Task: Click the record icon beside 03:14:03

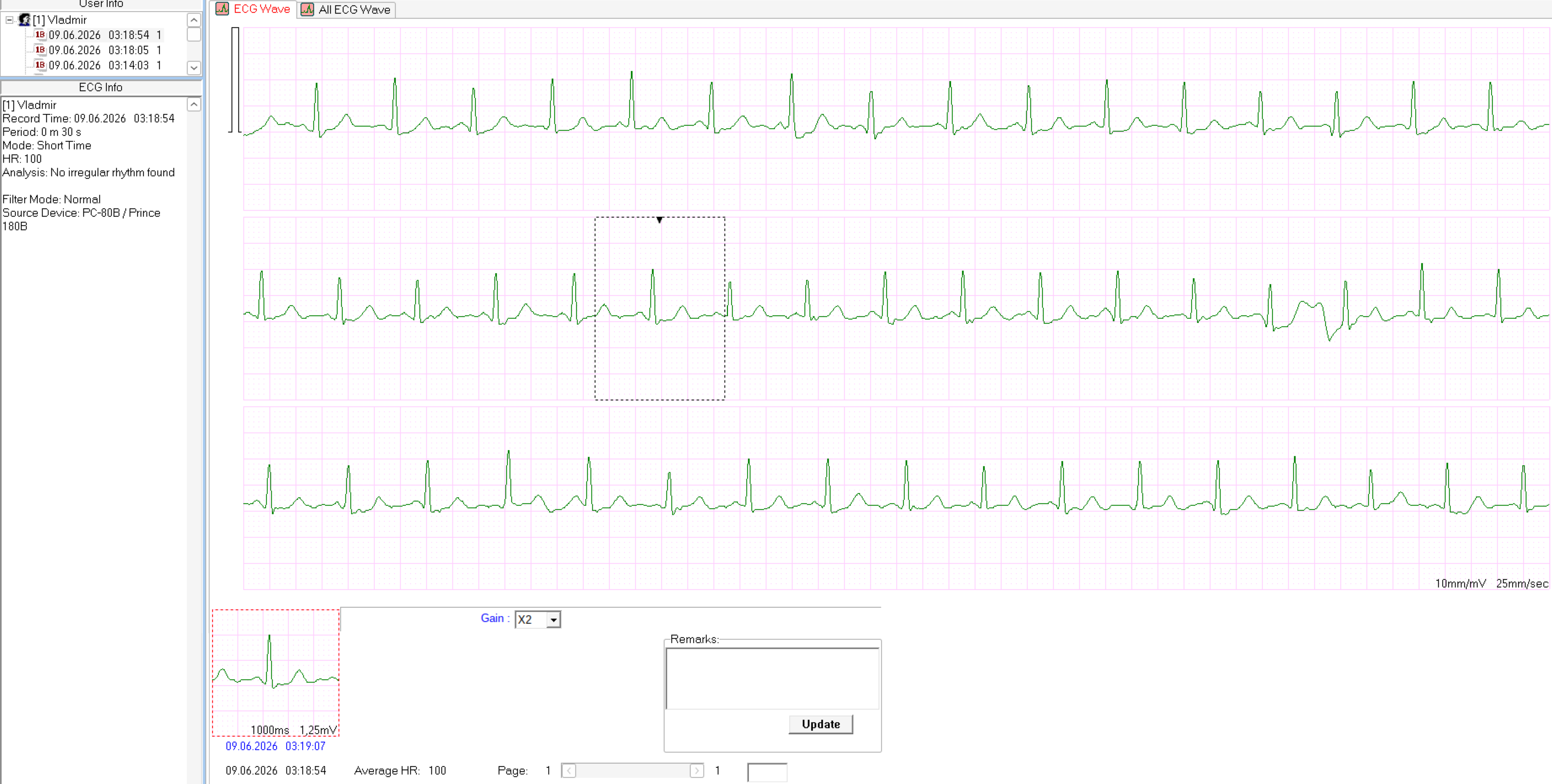Action: pyautogui.click(x=40, y=65)
